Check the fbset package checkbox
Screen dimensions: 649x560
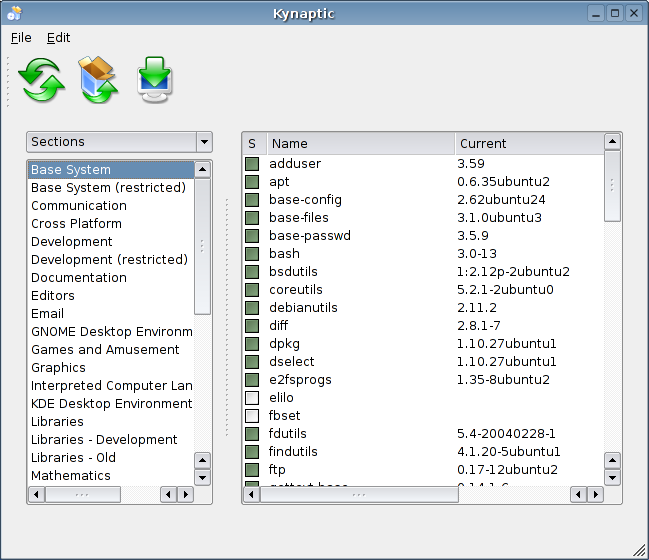click(252, 416)
